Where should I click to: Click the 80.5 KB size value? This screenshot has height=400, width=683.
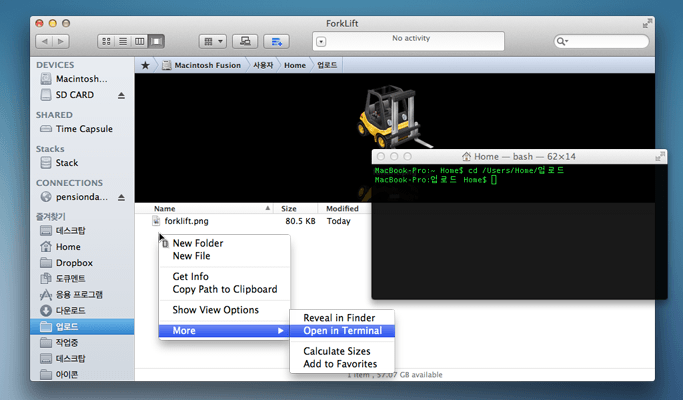tap(300, 221)
